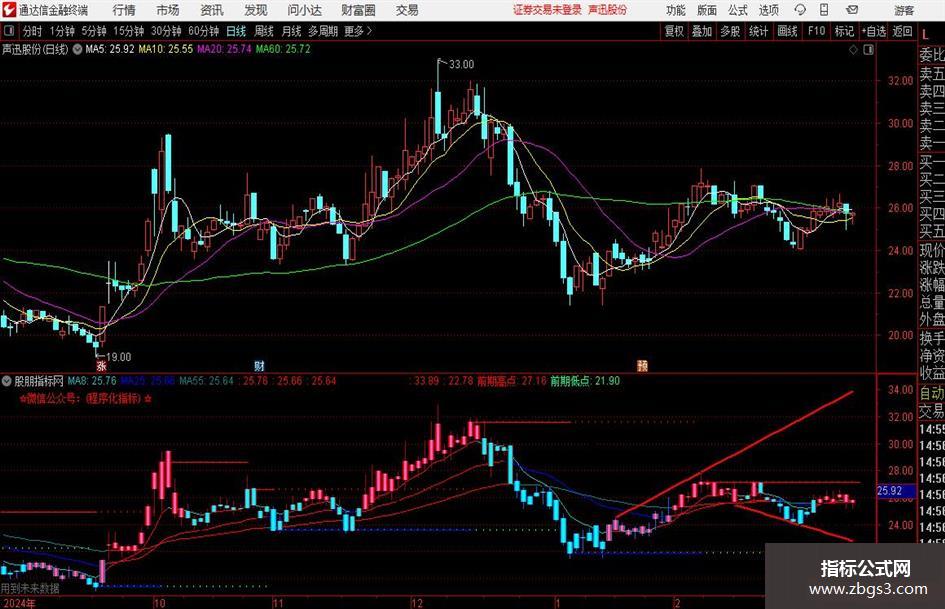Open the 问小达 menu
Screen dimensions: 945x609
(304, 10)
